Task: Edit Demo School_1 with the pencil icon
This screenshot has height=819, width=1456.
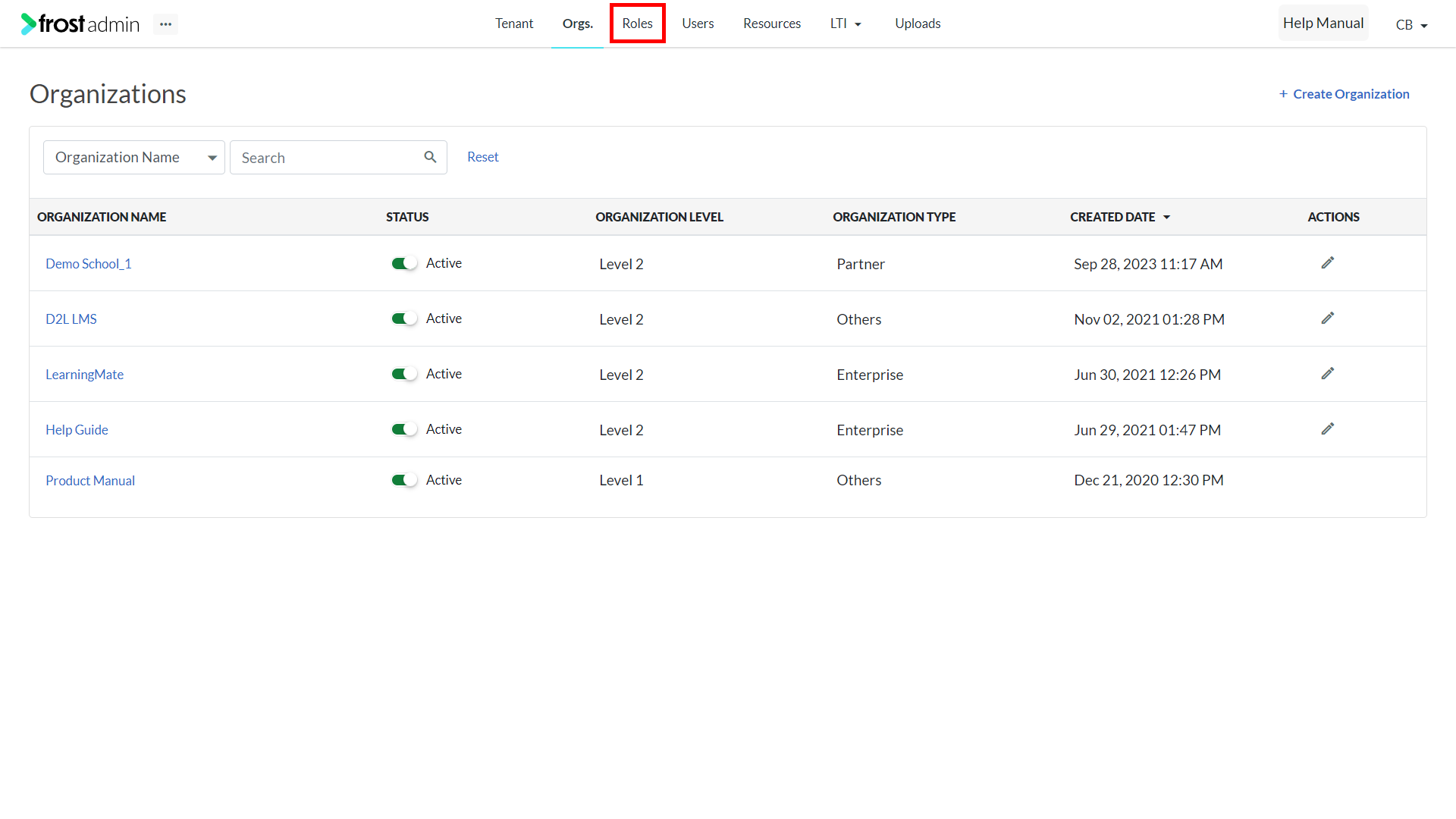Action: 1327,263
